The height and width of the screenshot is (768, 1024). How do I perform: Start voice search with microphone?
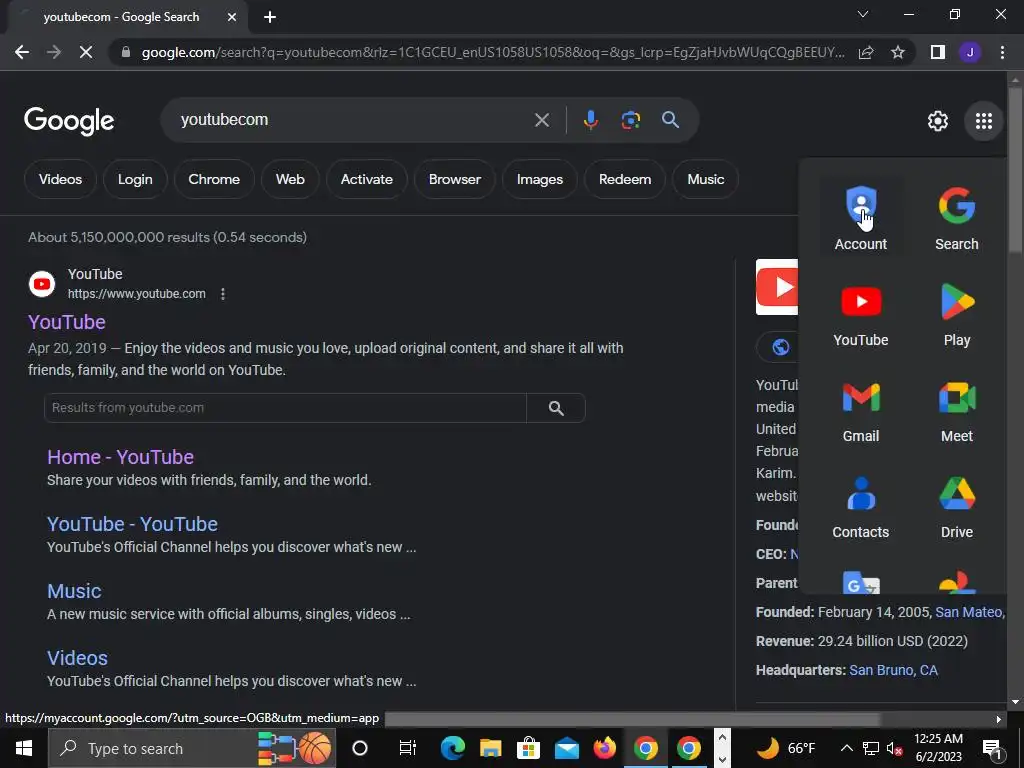(x=590, y=120)
